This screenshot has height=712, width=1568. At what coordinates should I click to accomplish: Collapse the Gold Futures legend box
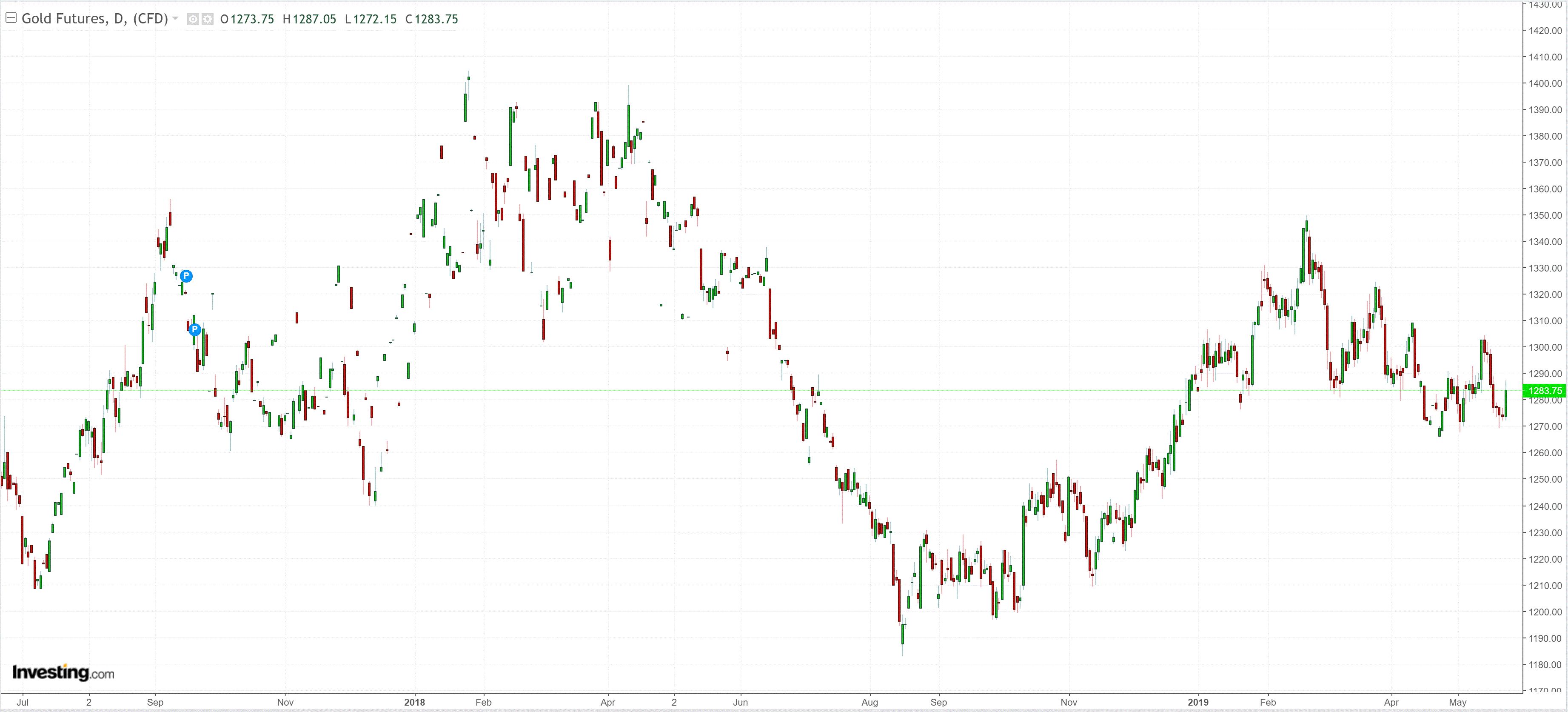[x=10, y=18]
